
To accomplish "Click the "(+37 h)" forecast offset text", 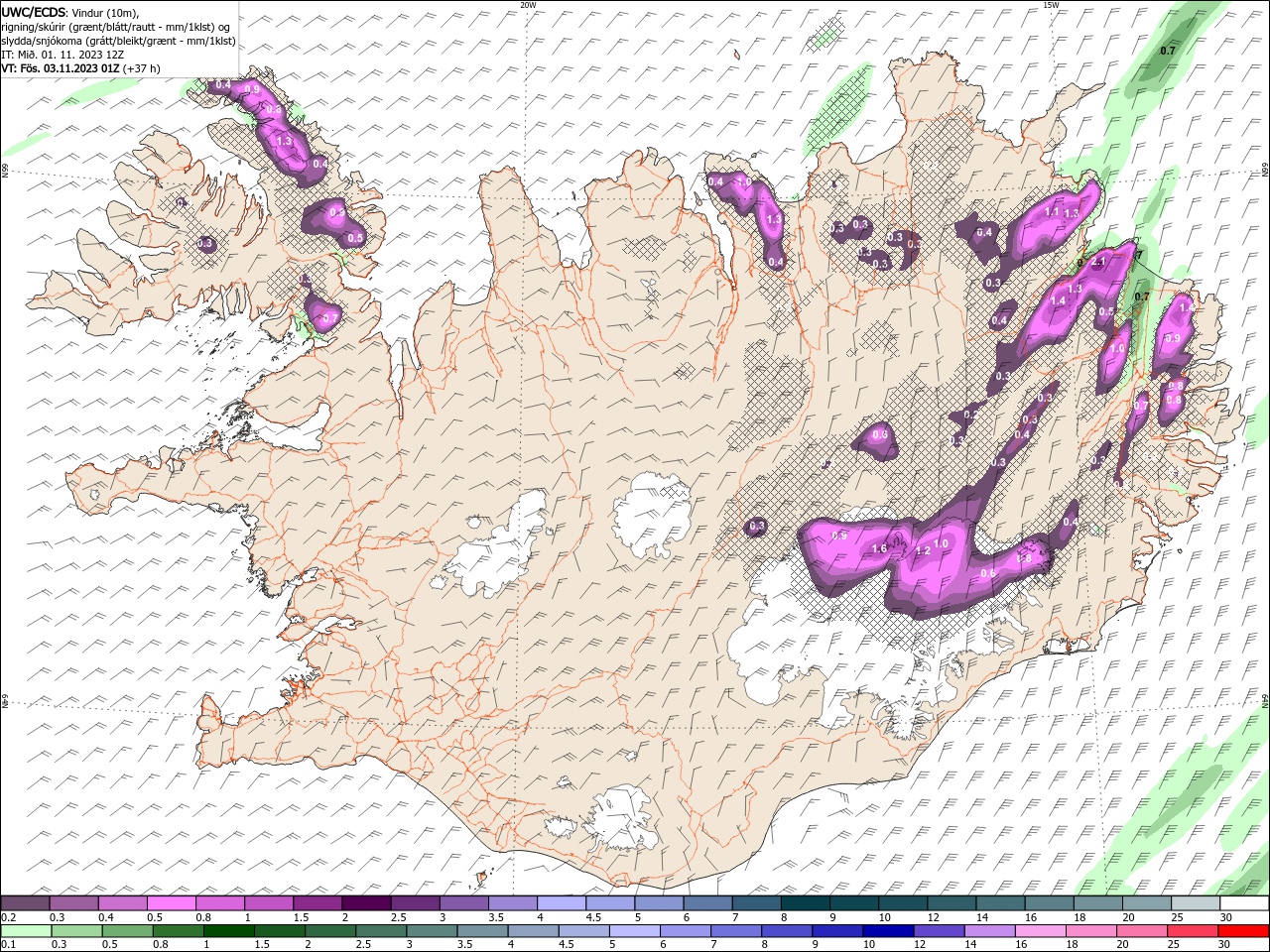I will click(x=143, y=68).
